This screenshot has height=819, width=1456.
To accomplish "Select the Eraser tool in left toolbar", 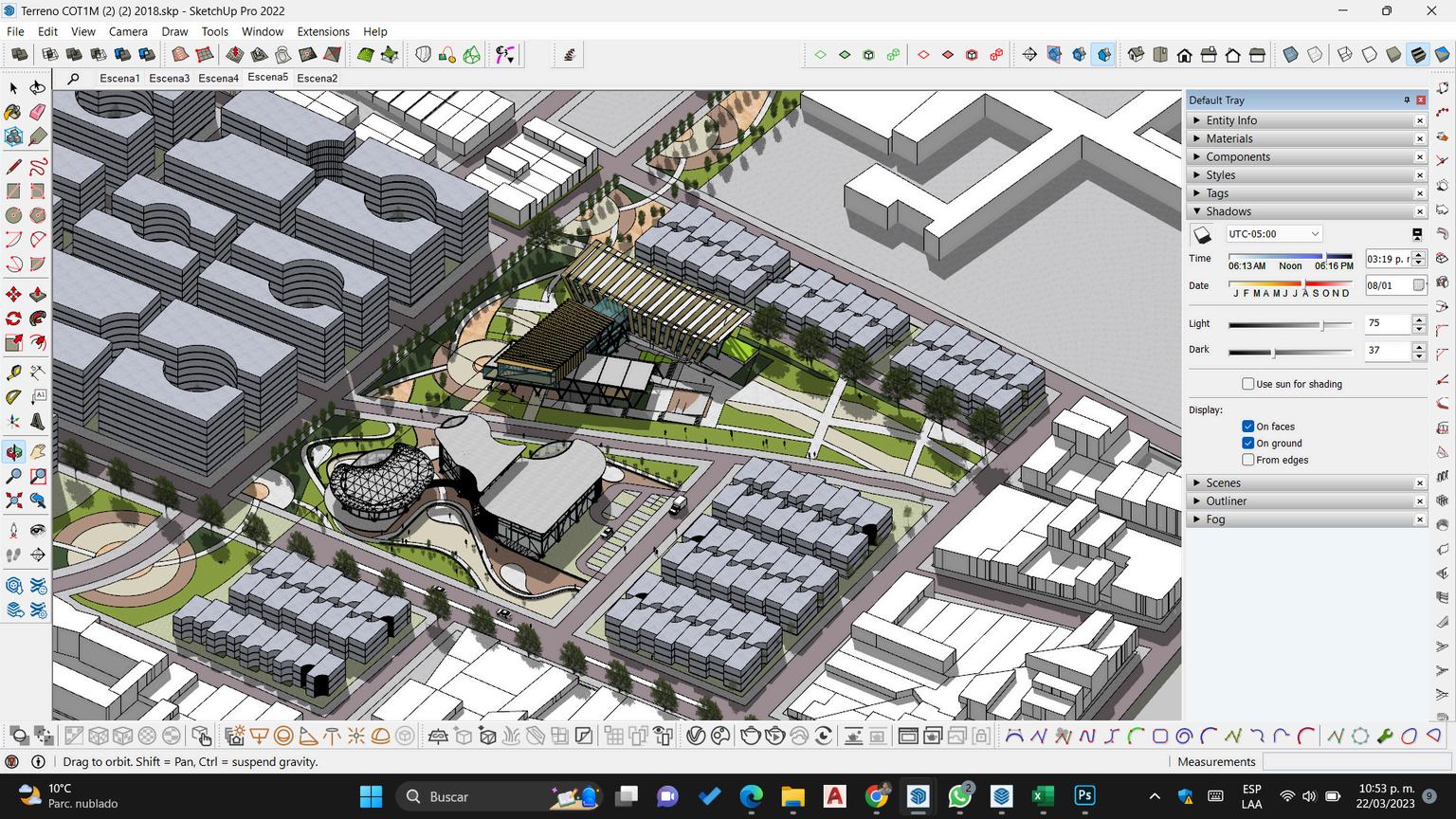I will coord(38,112).
